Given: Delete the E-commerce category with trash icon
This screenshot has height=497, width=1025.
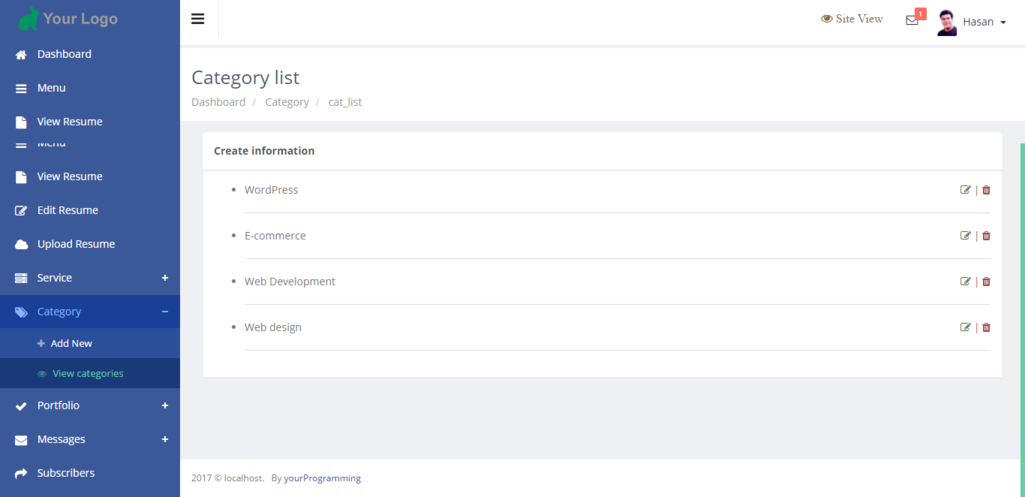Looking at the screenshot, I should point(986,236).
